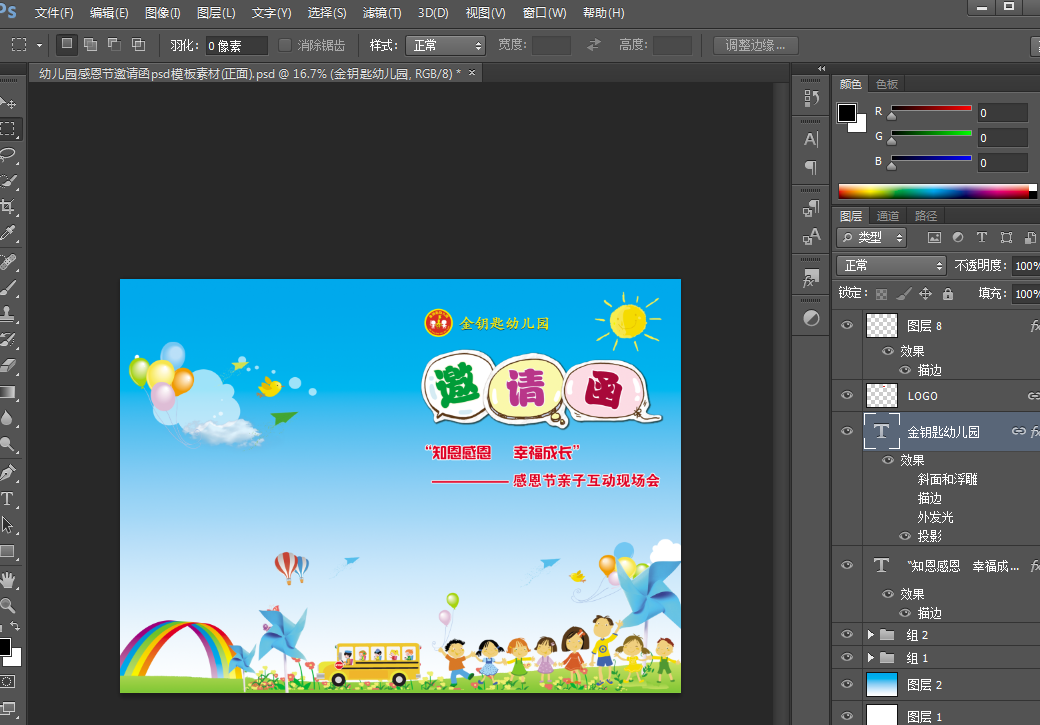Click the foreground color swatch in Color panel
Screen dimensions: 1040x725
(847, 112)
